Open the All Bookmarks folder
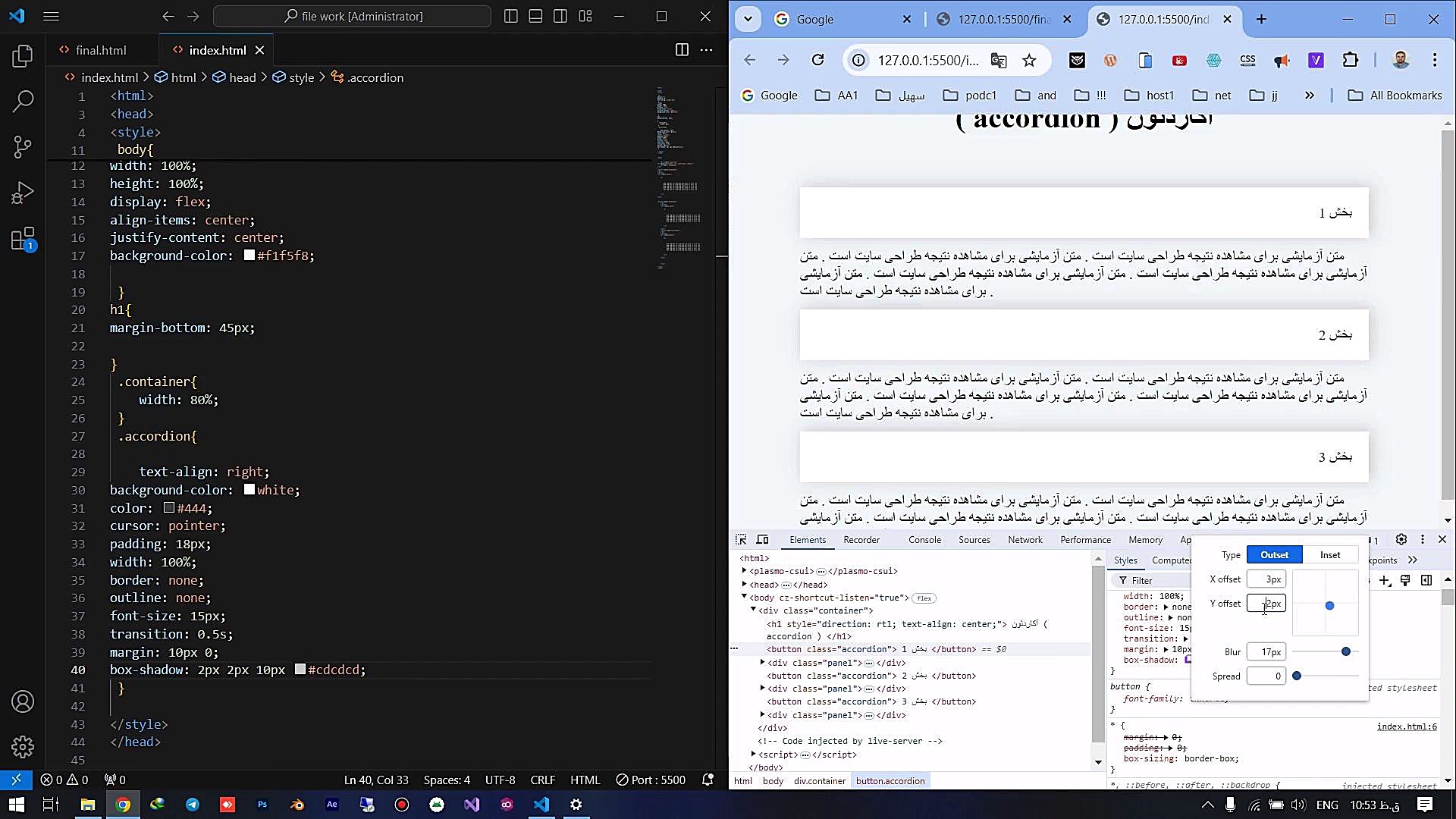Viewport: 1456px width, 819px height. (1395, 95)
